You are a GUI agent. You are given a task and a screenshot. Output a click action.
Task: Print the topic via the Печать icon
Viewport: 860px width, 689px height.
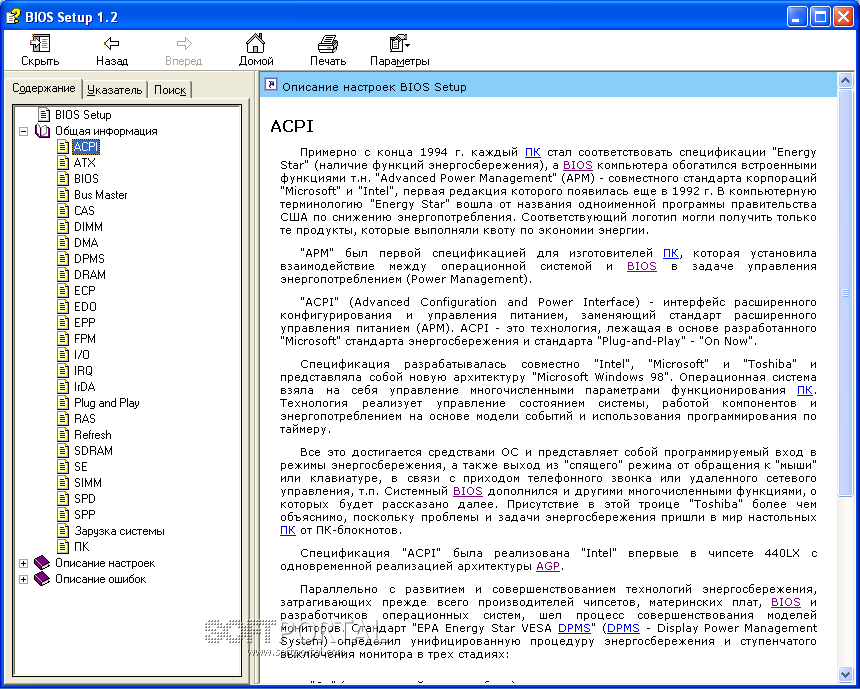[x=327, y=43]
